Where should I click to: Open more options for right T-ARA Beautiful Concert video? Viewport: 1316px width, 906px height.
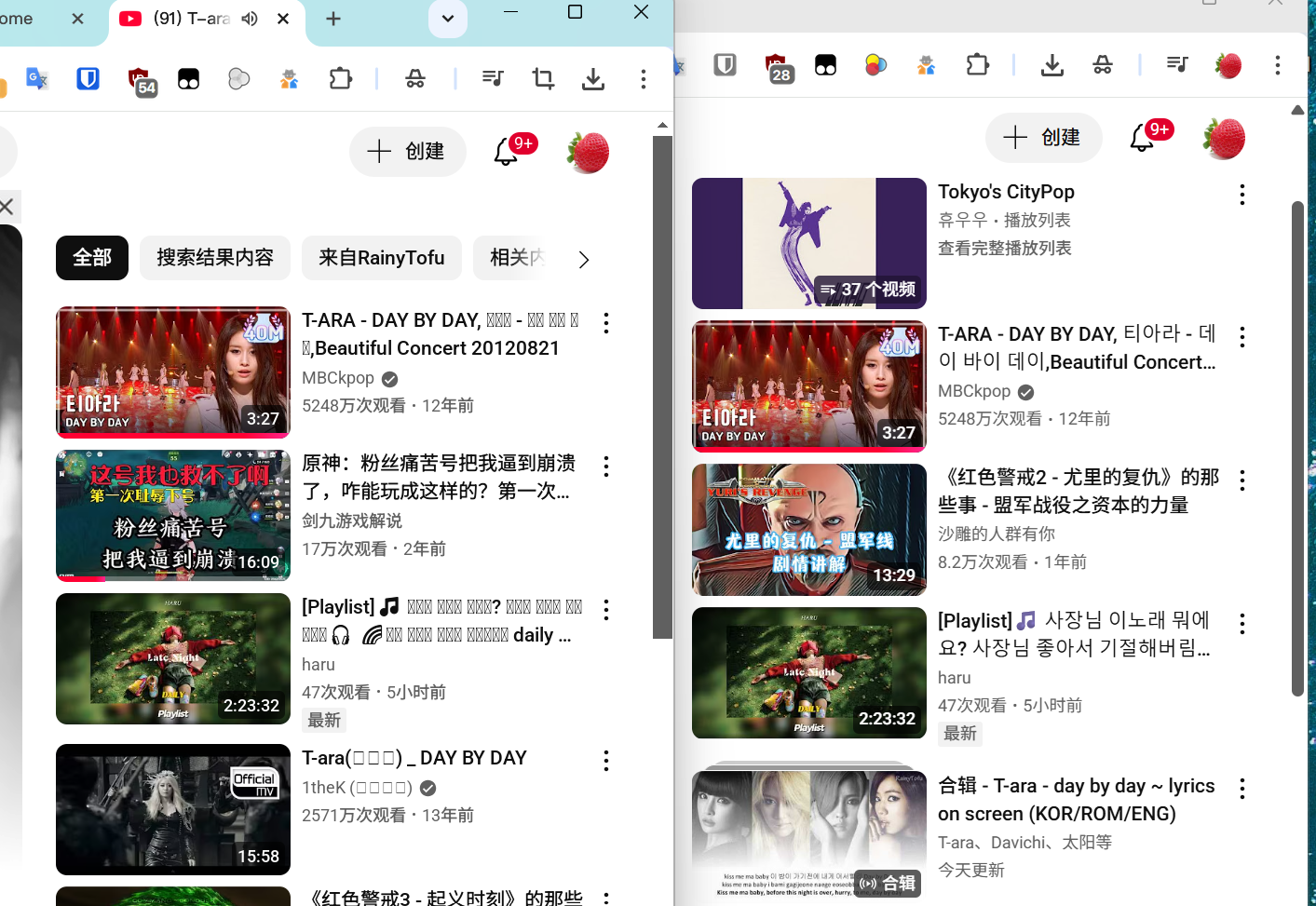pos(1242,337)
